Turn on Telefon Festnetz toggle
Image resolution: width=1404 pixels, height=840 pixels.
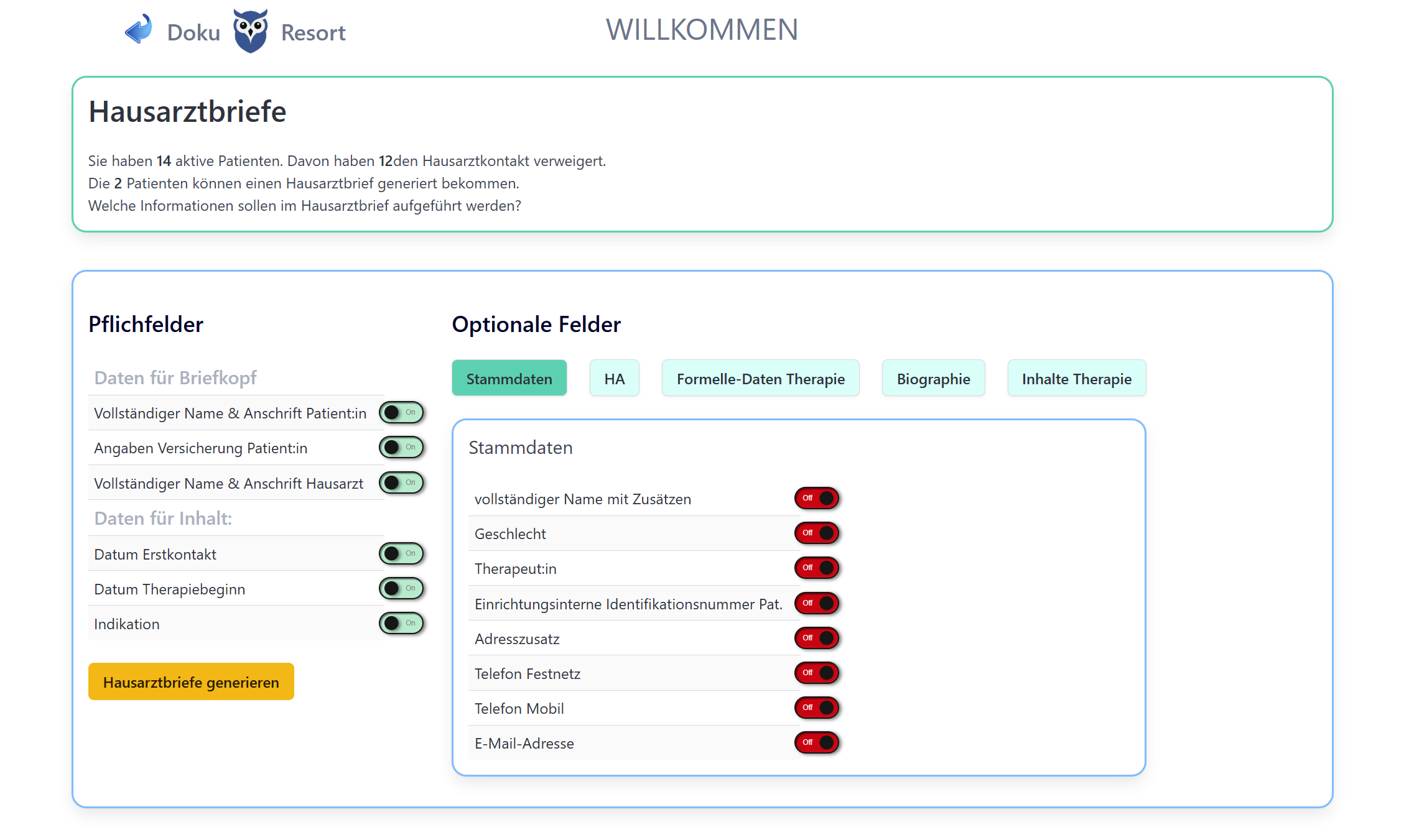point(817,673)
